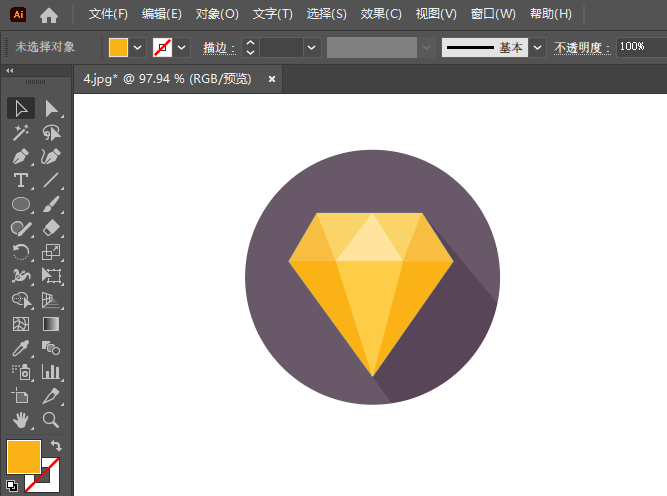Reset default fill and stroke

click(x=12, y=485)
